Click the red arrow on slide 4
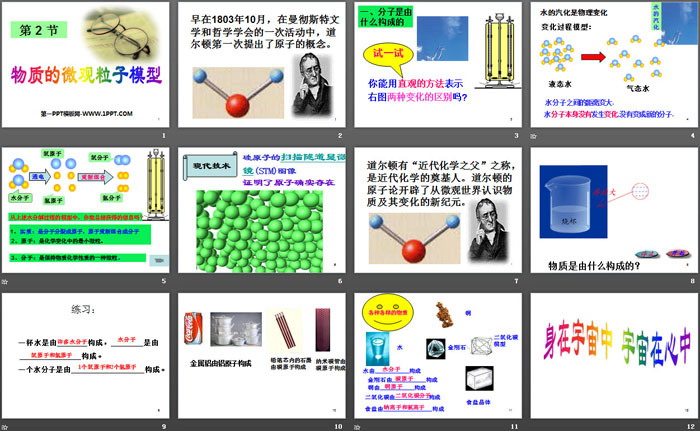 [x=593, y=57]
